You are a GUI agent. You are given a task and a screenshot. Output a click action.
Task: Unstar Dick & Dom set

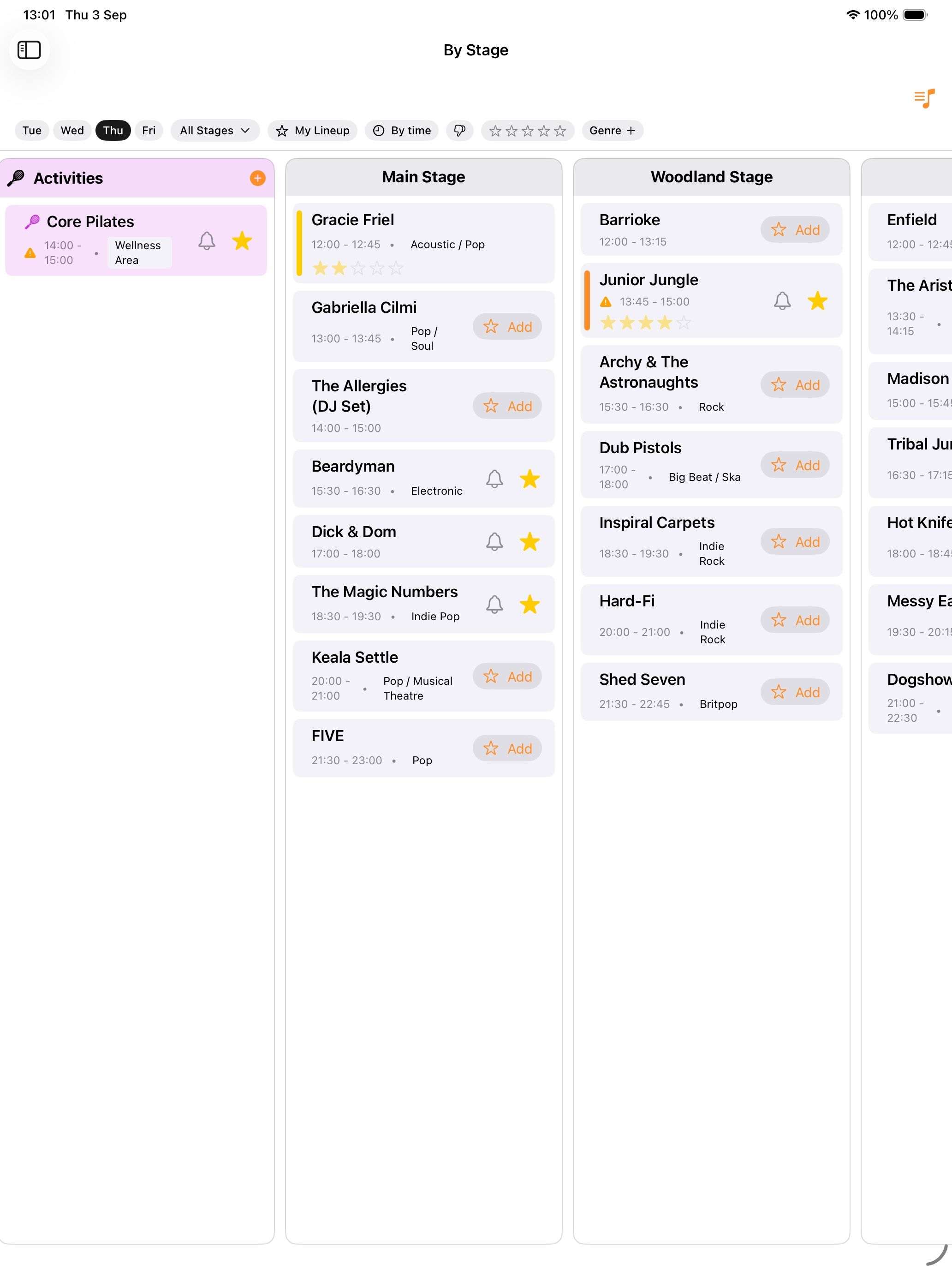click(530, 541)
